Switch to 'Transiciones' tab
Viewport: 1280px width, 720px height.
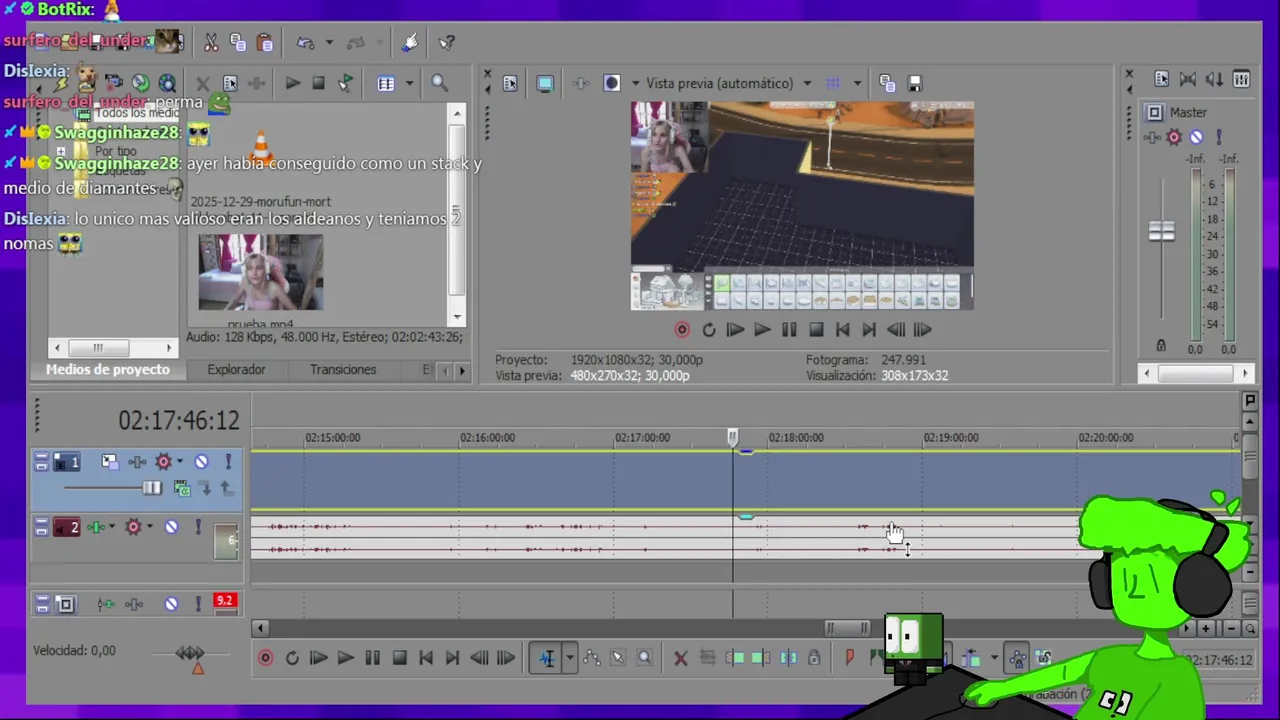pos(343,369)
